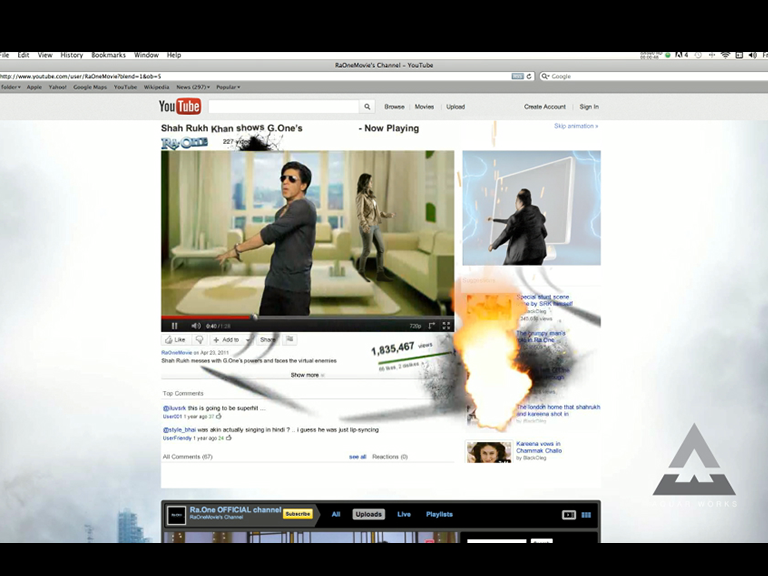Image resolution: width=768 pixels, height=576 pixels.
Task: Click the YouTube search input field
Action: (x=284, y=107)
